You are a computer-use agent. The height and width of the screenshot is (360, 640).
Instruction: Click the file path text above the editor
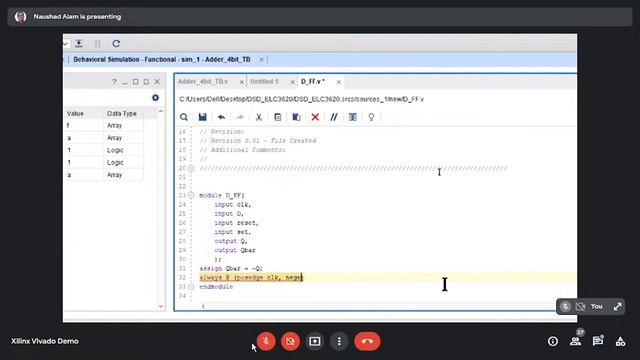tap(302, 99)
